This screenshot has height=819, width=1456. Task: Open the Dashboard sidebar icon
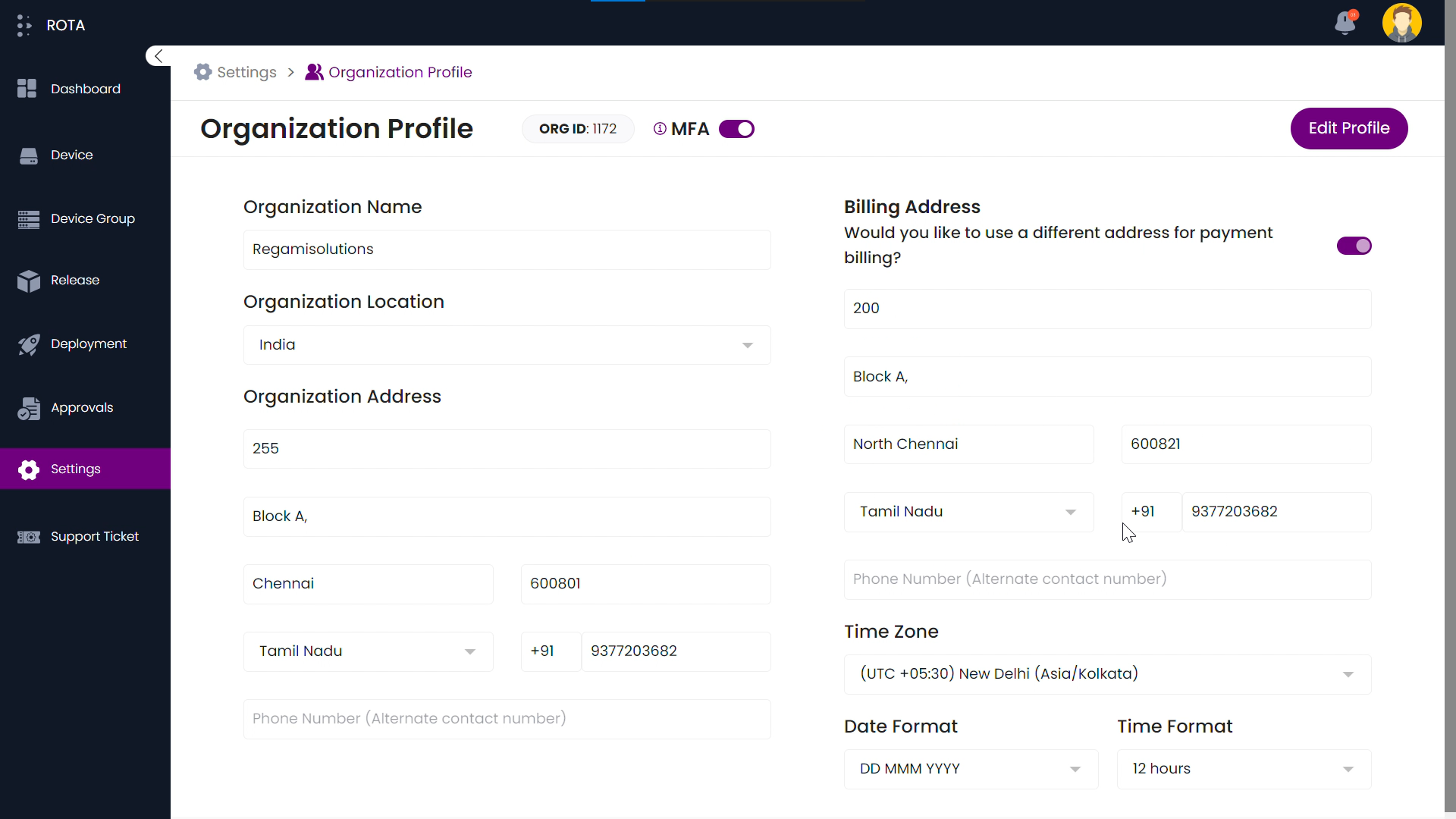click(x=27, y=88)
